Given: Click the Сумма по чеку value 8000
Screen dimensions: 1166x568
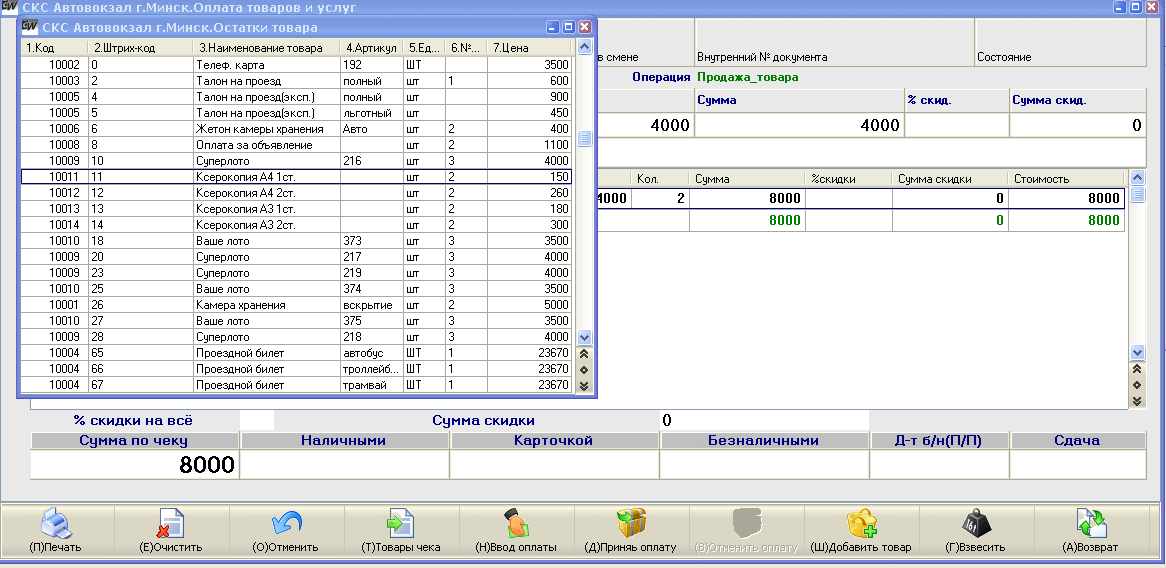Looking at the screenshot, I should point(134,465).
